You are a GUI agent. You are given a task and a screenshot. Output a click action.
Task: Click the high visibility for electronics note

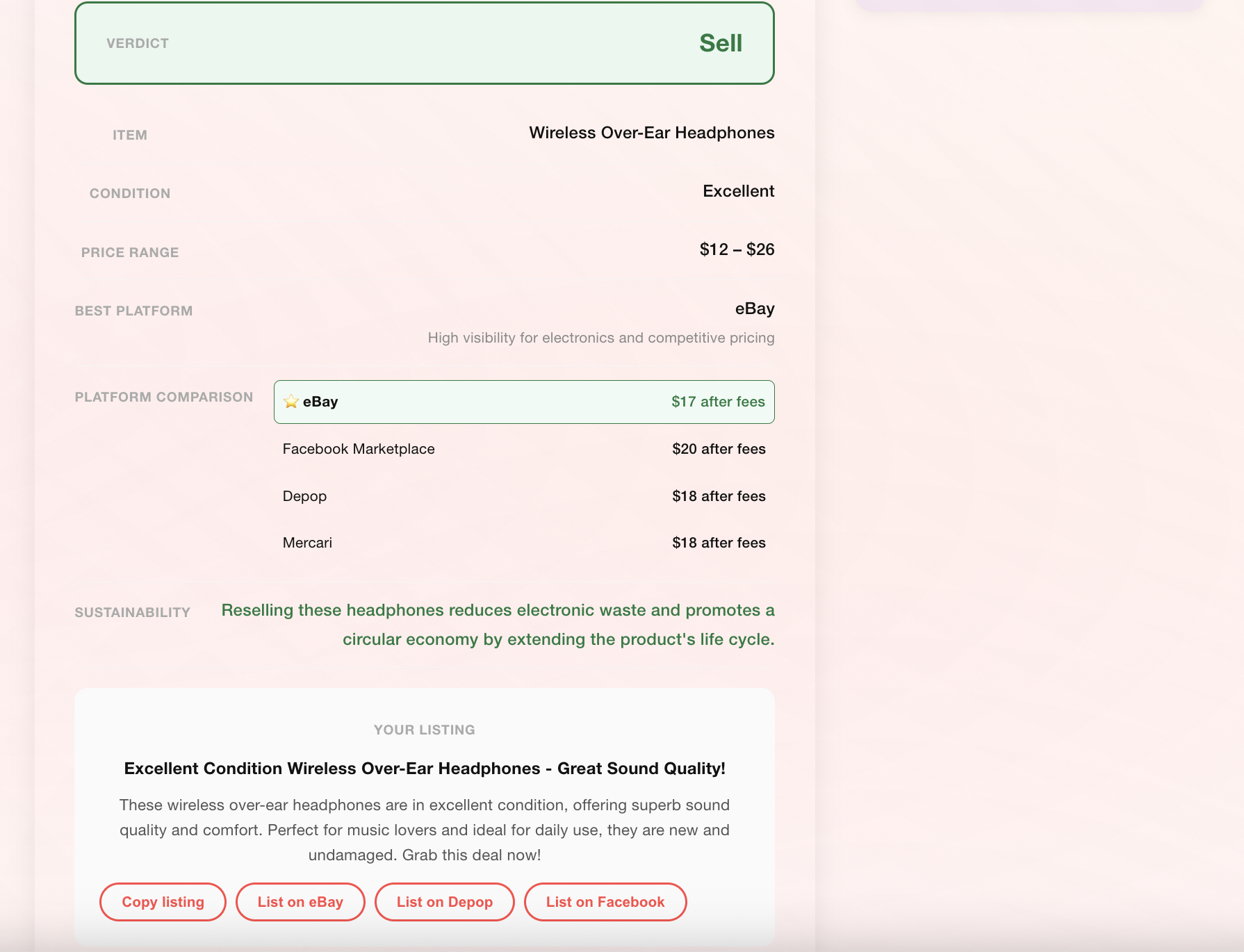tap(601, 338)
